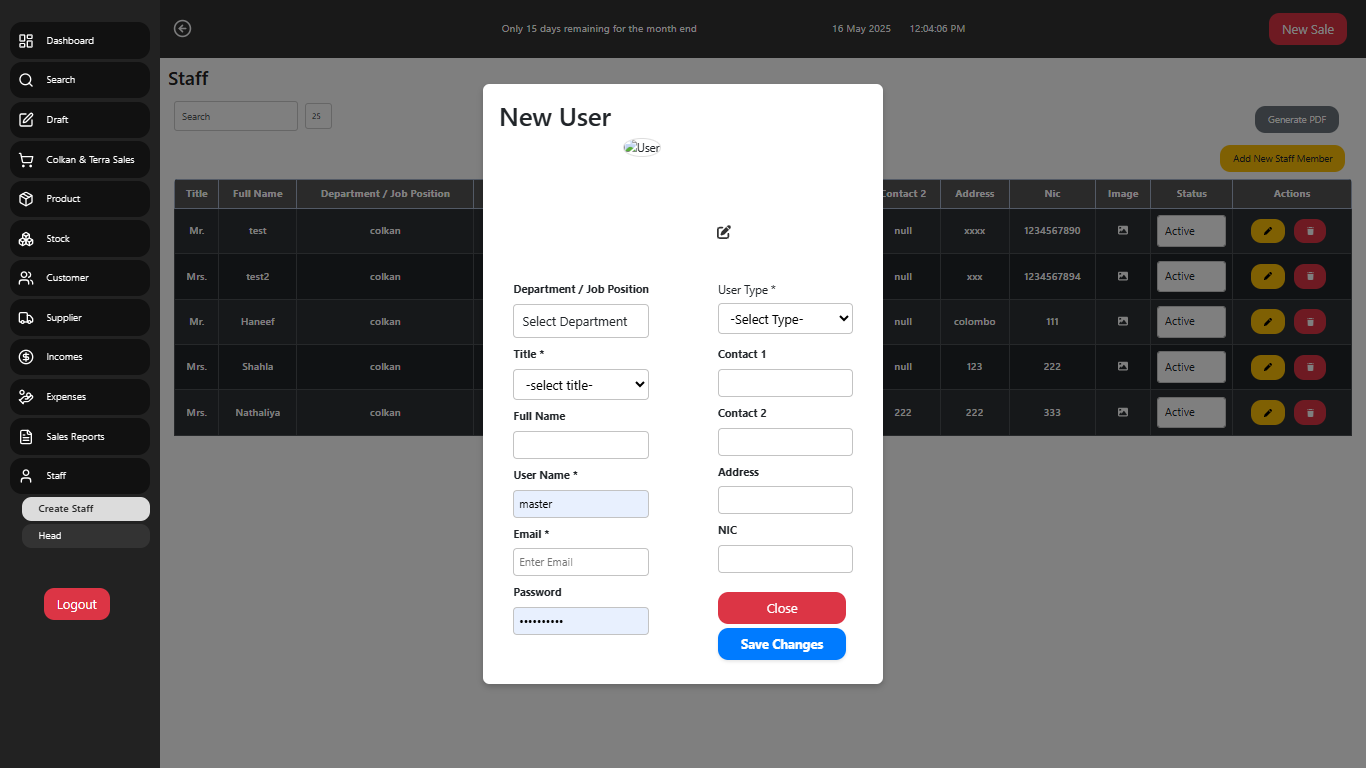Click the Nic value 1234567890
Viewport: 1366px width, 768px height.
(1052, 231)
